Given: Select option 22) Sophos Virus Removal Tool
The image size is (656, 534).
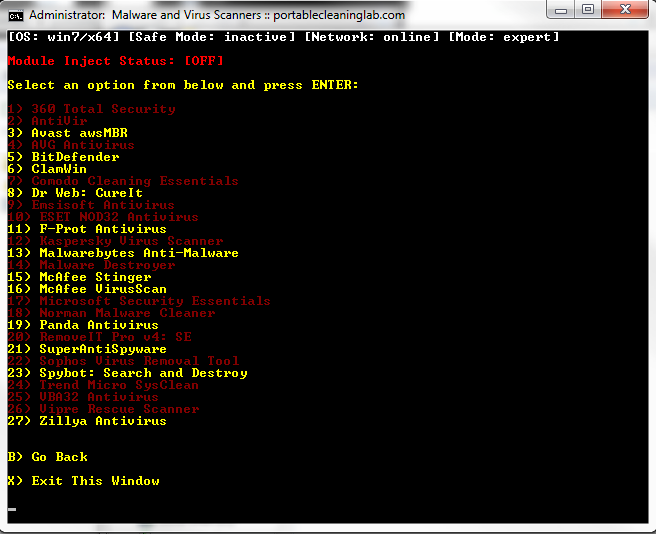Looking at the screenshot, I should pyautogui.click(x=123, y=361).
